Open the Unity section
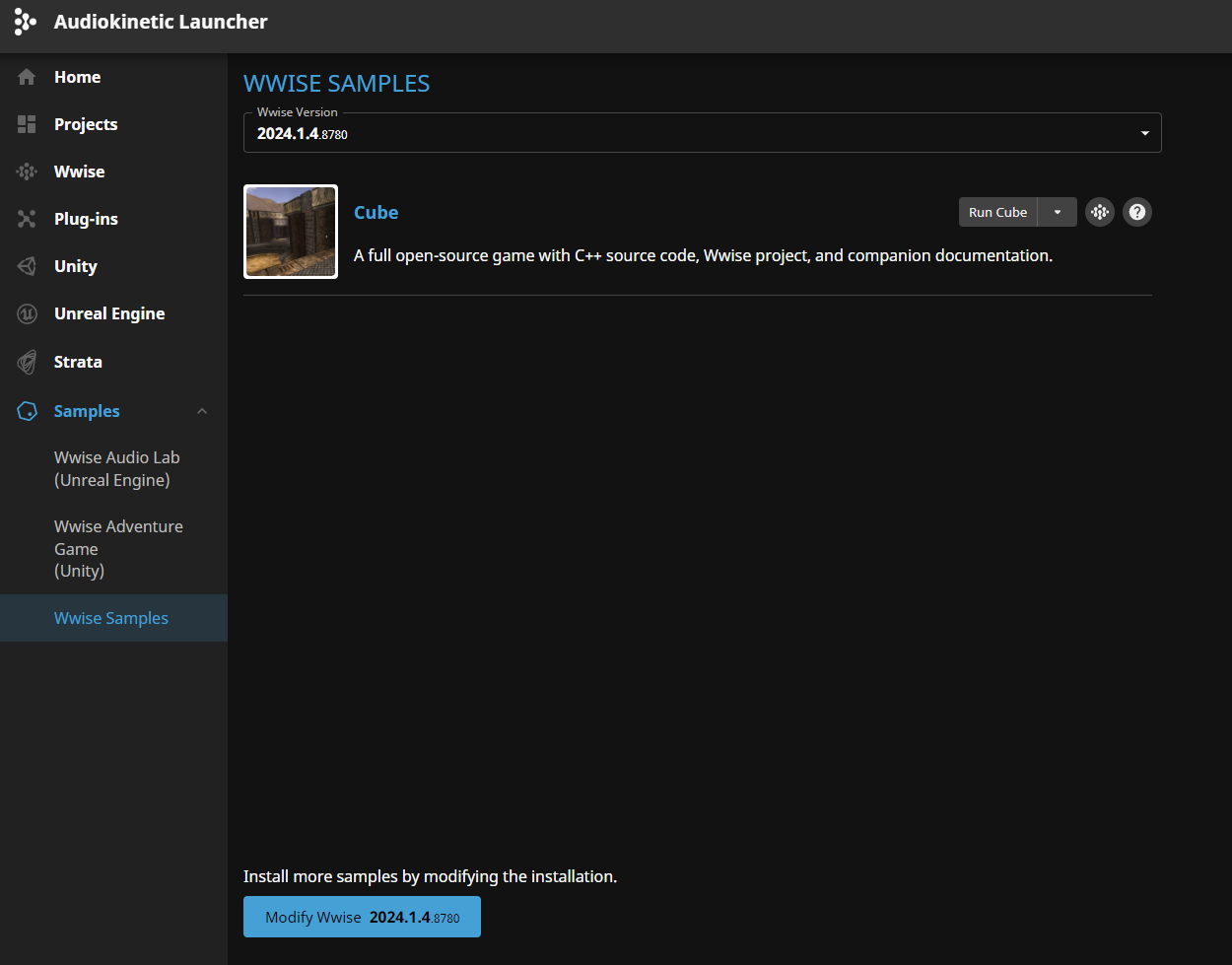 pyautogui.click(x=75, y=266)
